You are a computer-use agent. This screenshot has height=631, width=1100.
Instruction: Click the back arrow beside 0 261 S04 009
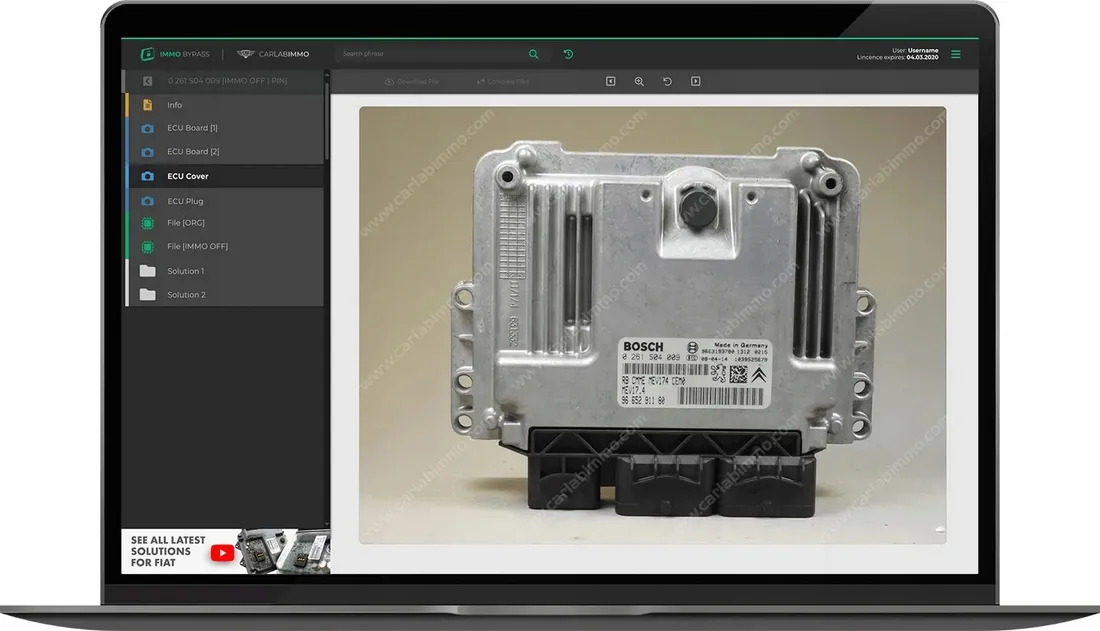(147, 81)
